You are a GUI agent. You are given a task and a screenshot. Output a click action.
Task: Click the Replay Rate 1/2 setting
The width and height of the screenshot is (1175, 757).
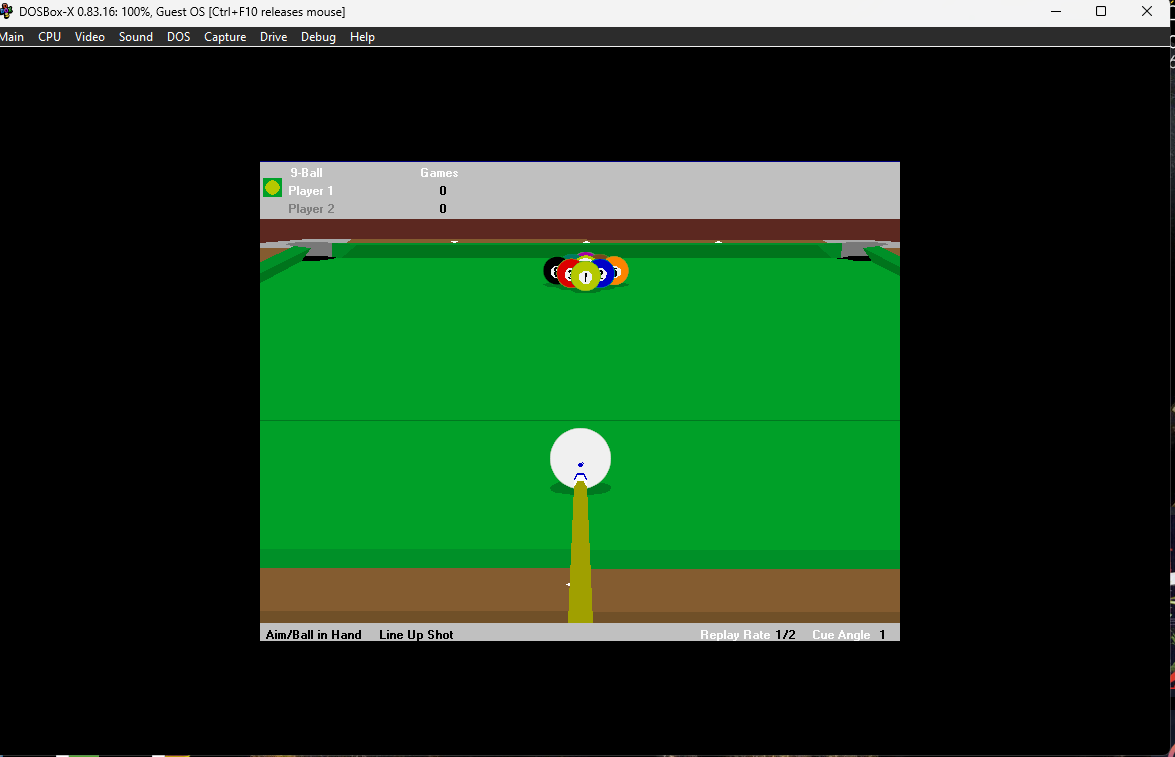(x=748, y=634)
